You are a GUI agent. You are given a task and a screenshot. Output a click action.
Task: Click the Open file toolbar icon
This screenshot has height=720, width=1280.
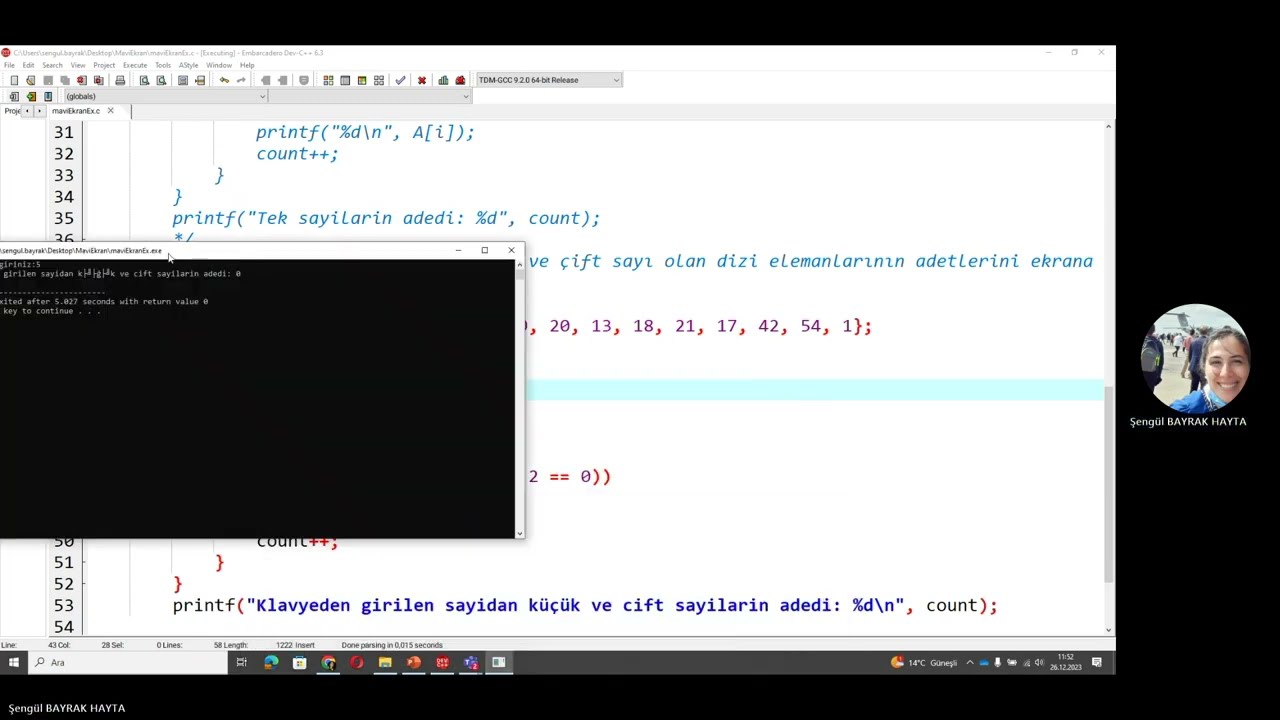[31, 80]
